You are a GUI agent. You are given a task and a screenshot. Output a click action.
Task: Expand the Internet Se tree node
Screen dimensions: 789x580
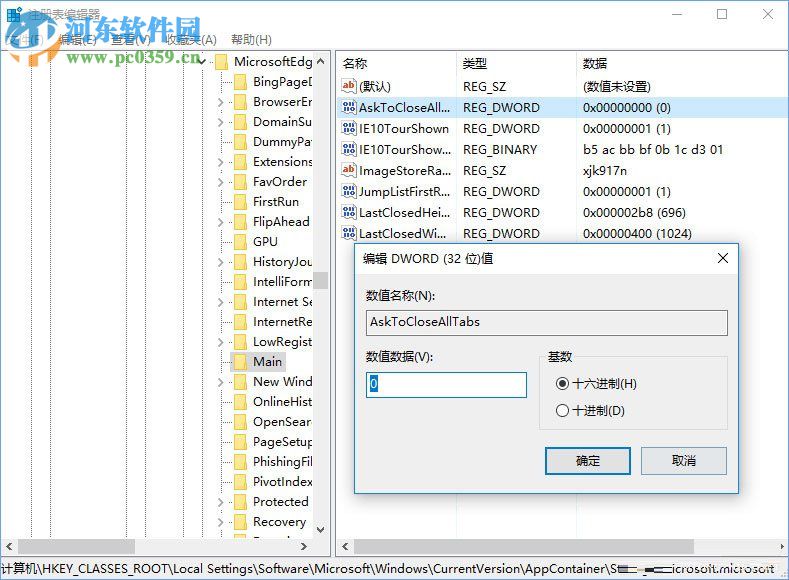pyautogui.click(x=220, y=302)
